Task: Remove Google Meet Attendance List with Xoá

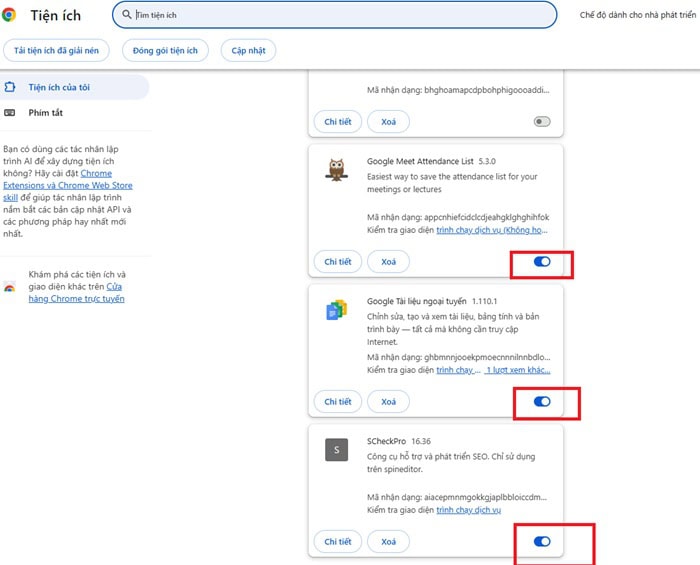Action: coord(388,262)
